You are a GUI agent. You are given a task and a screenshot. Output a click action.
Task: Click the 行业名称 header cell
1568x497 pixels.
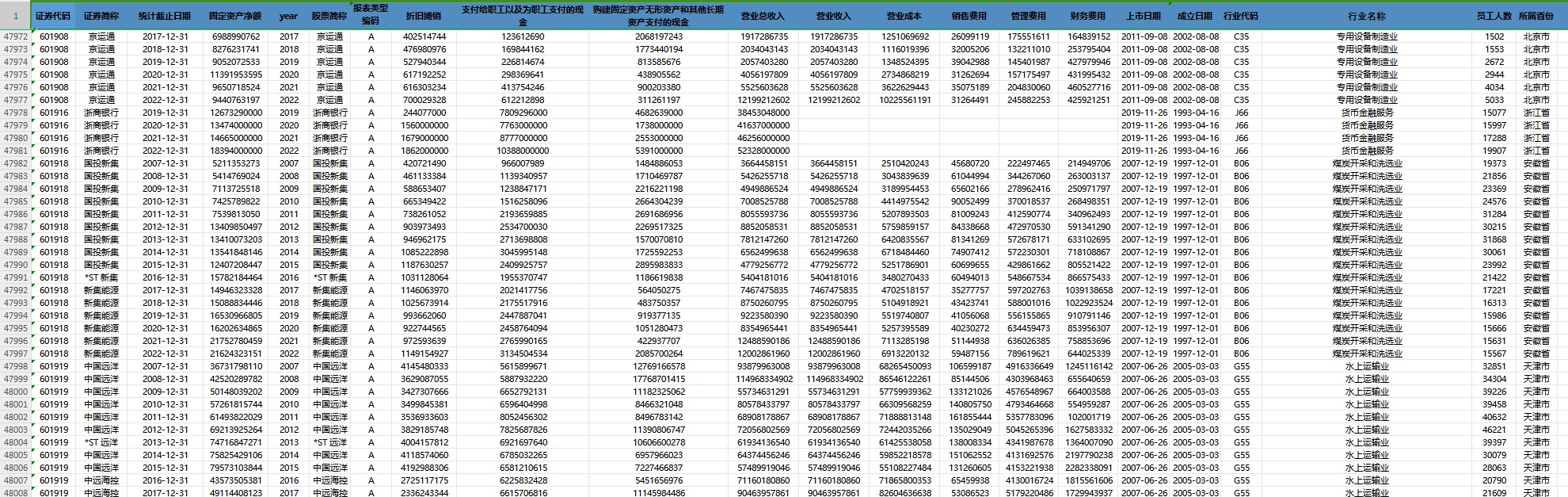1367,16
